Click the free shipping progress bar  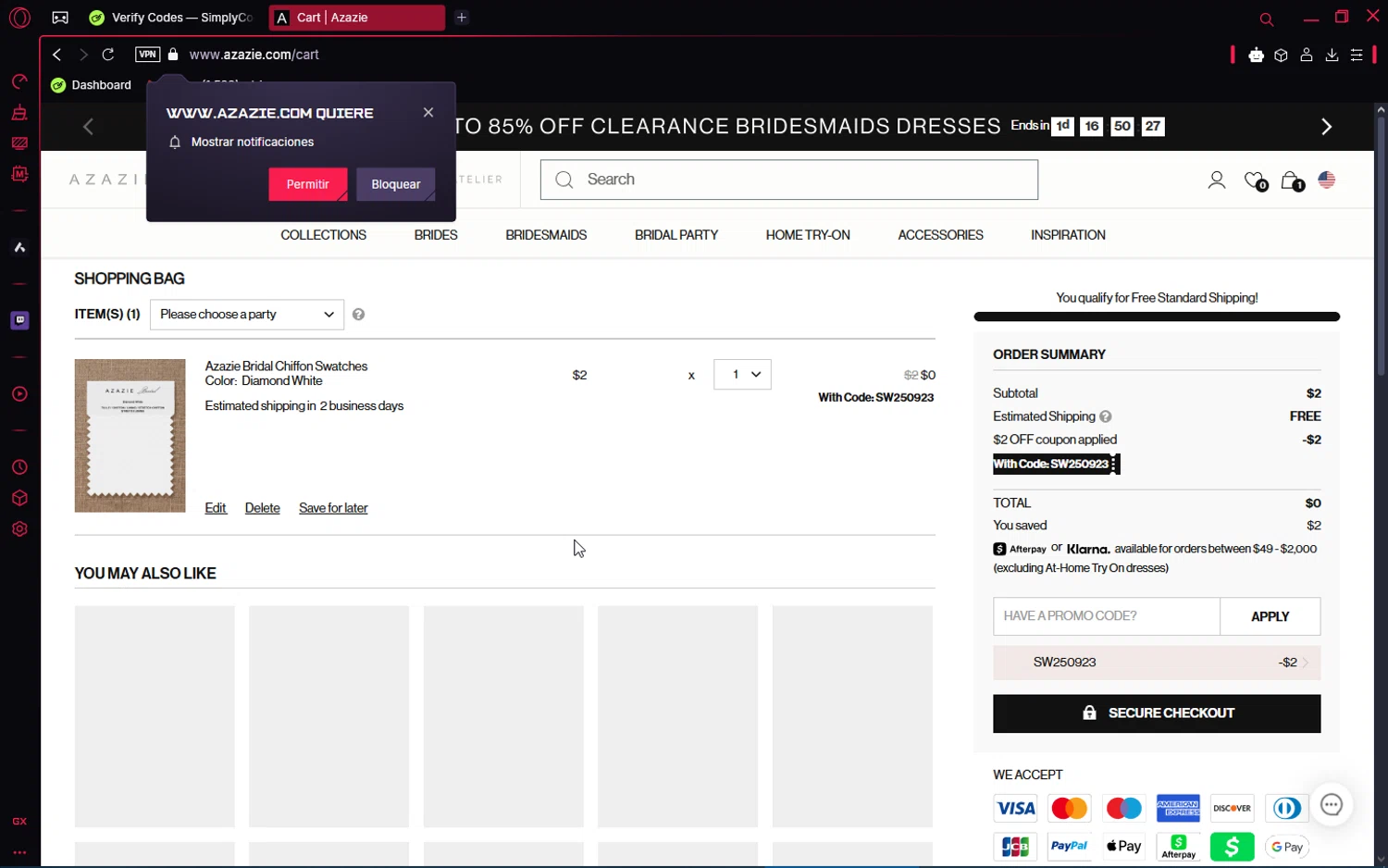(x=1157, y=317)
